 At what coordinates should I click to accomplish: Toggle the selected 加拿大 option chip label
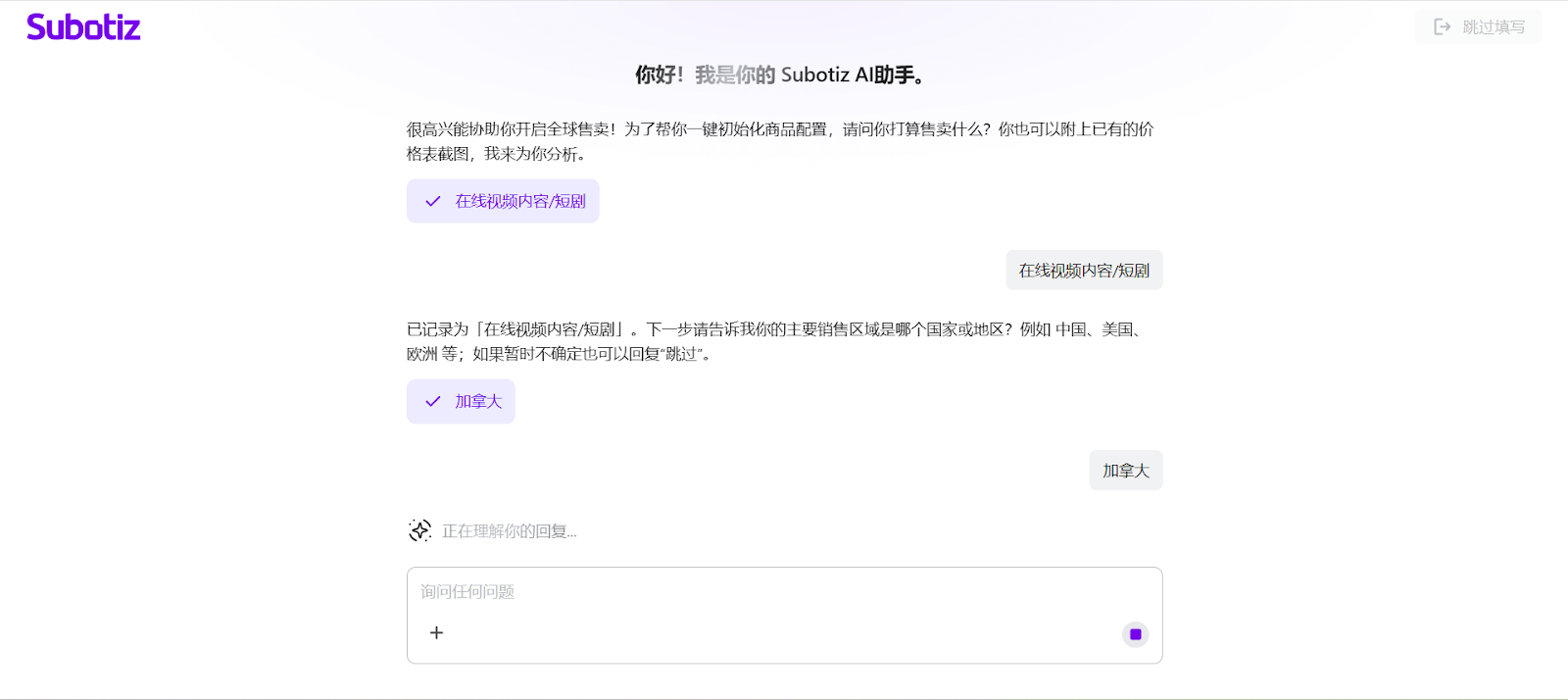(478, 402)
